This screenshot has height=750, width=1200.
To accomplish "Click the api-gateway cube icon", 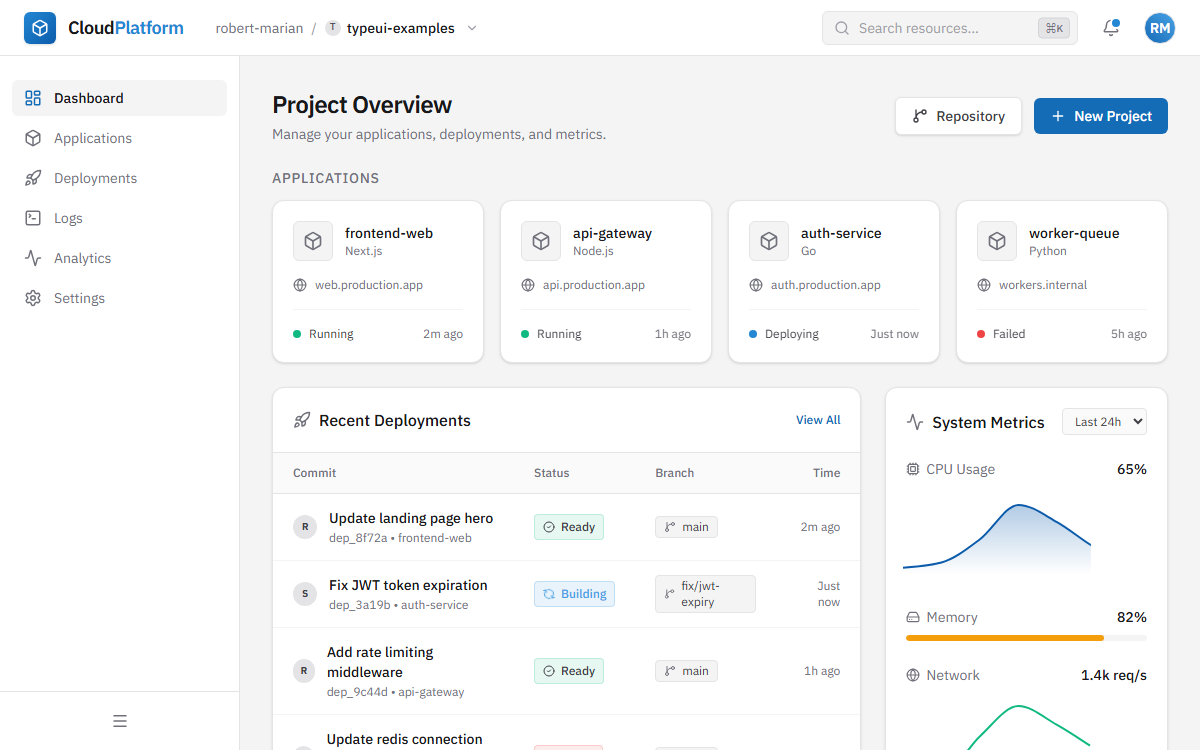I will pos(541,241).
